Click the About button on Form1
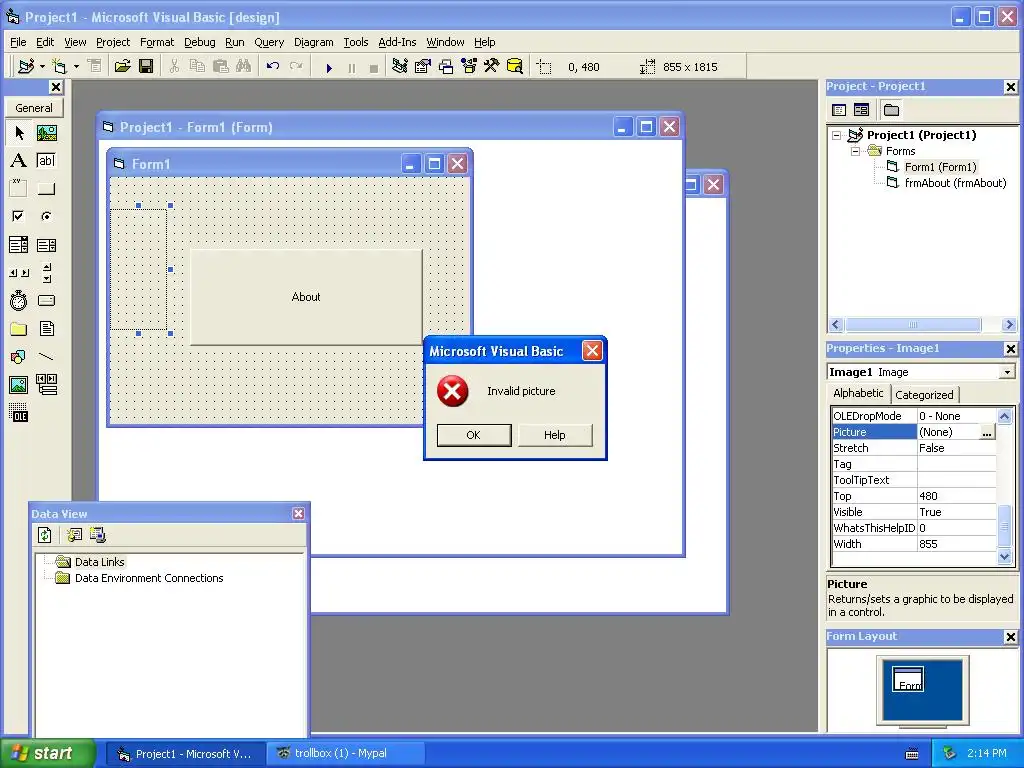Image resolution: width=1024 pixels, height=768 pixels. click(306, 297)
